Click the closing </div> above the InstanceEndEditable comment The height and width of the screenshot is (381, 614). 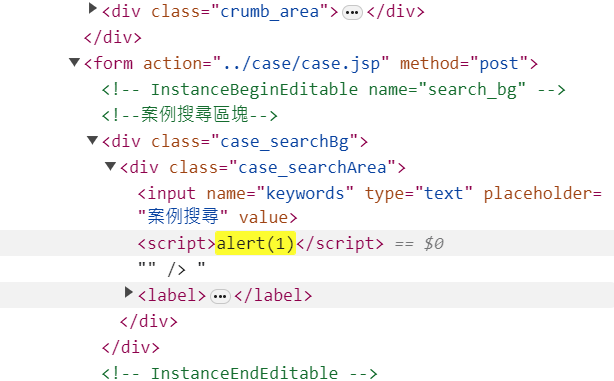pyautogui.click(x=131, y=347)
